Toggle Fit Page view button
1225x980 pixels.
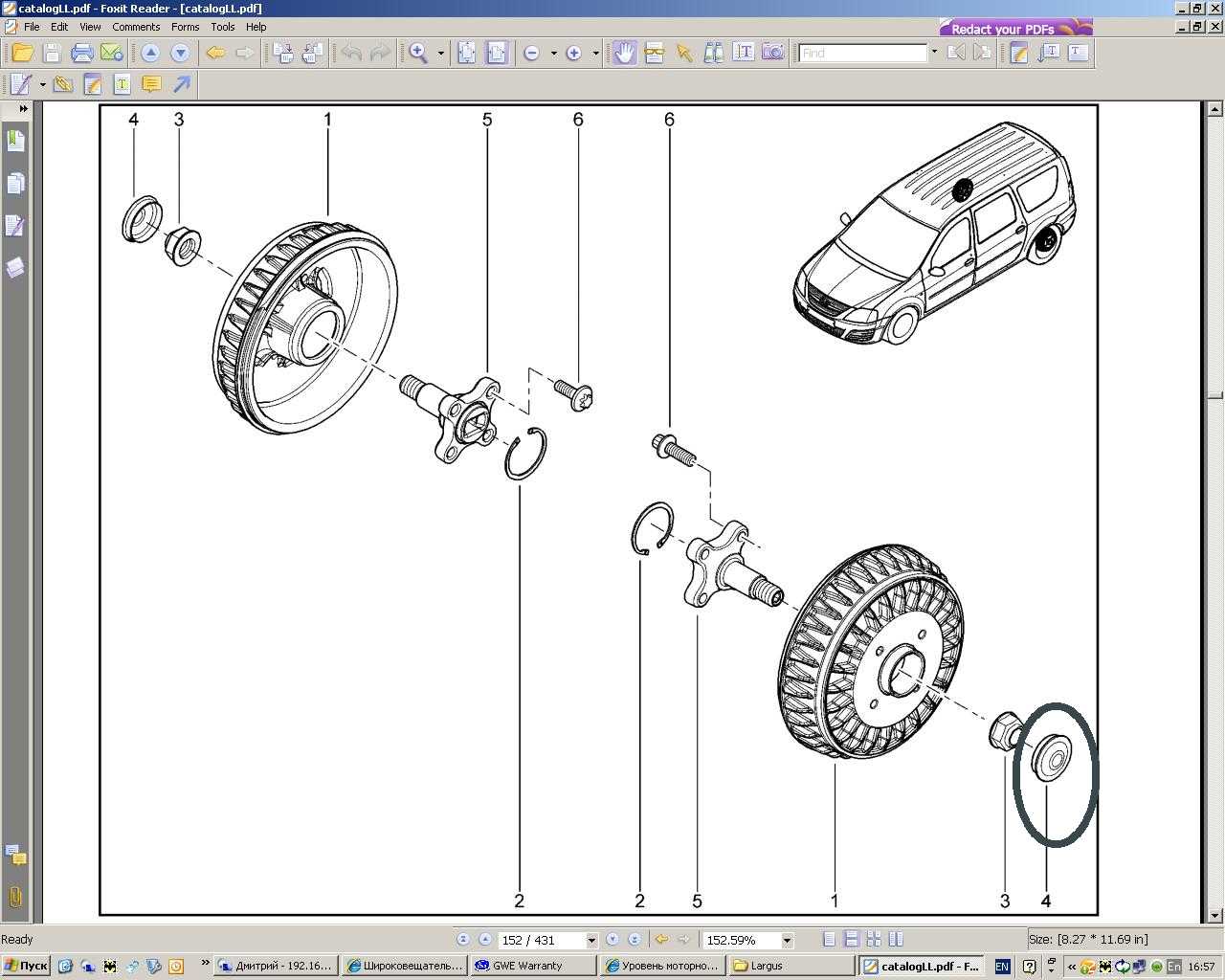(466, 54)
